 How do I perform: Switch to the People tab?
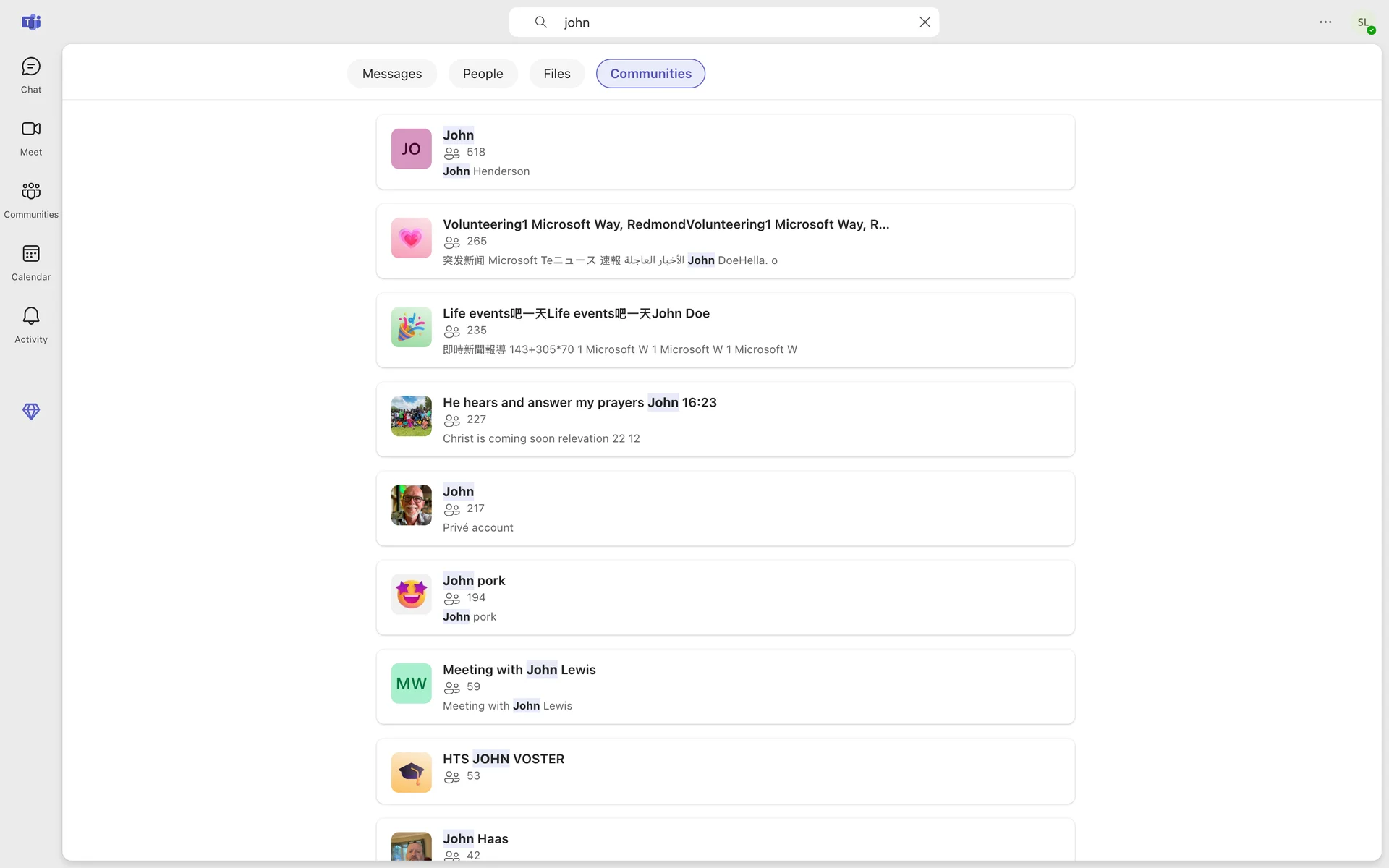483,74
